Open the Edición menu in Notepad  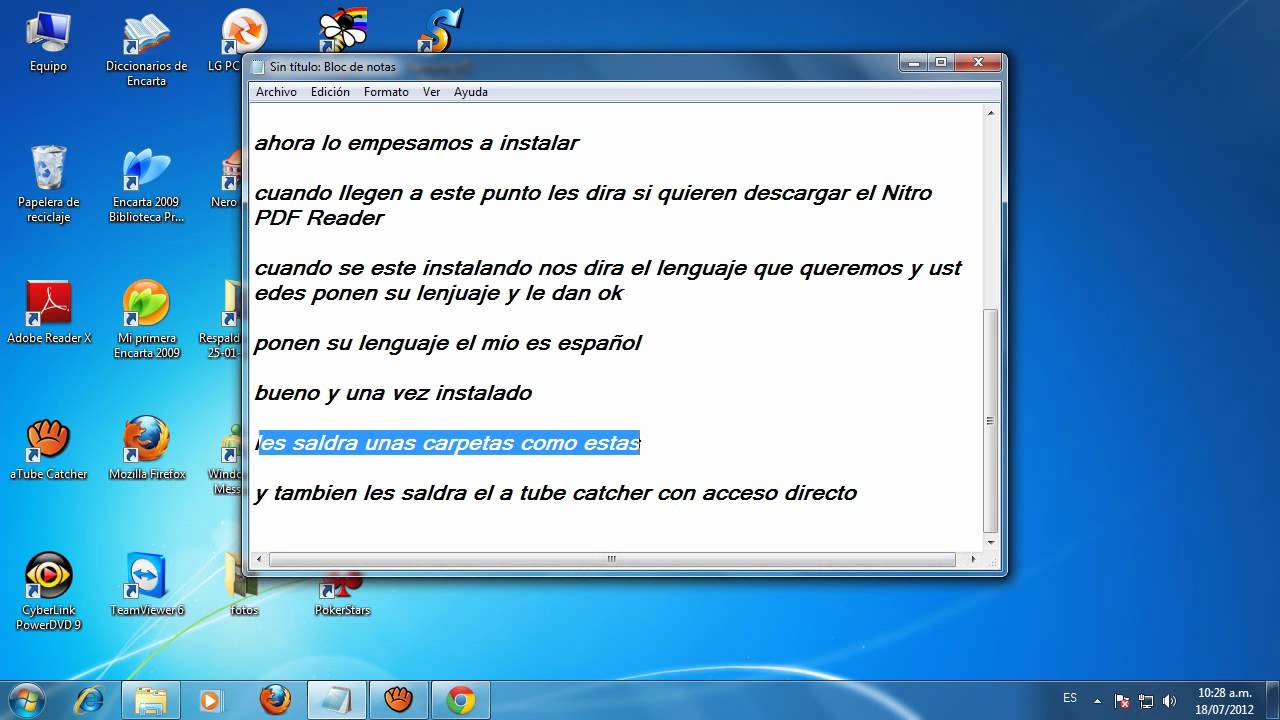tap(330, 92)
